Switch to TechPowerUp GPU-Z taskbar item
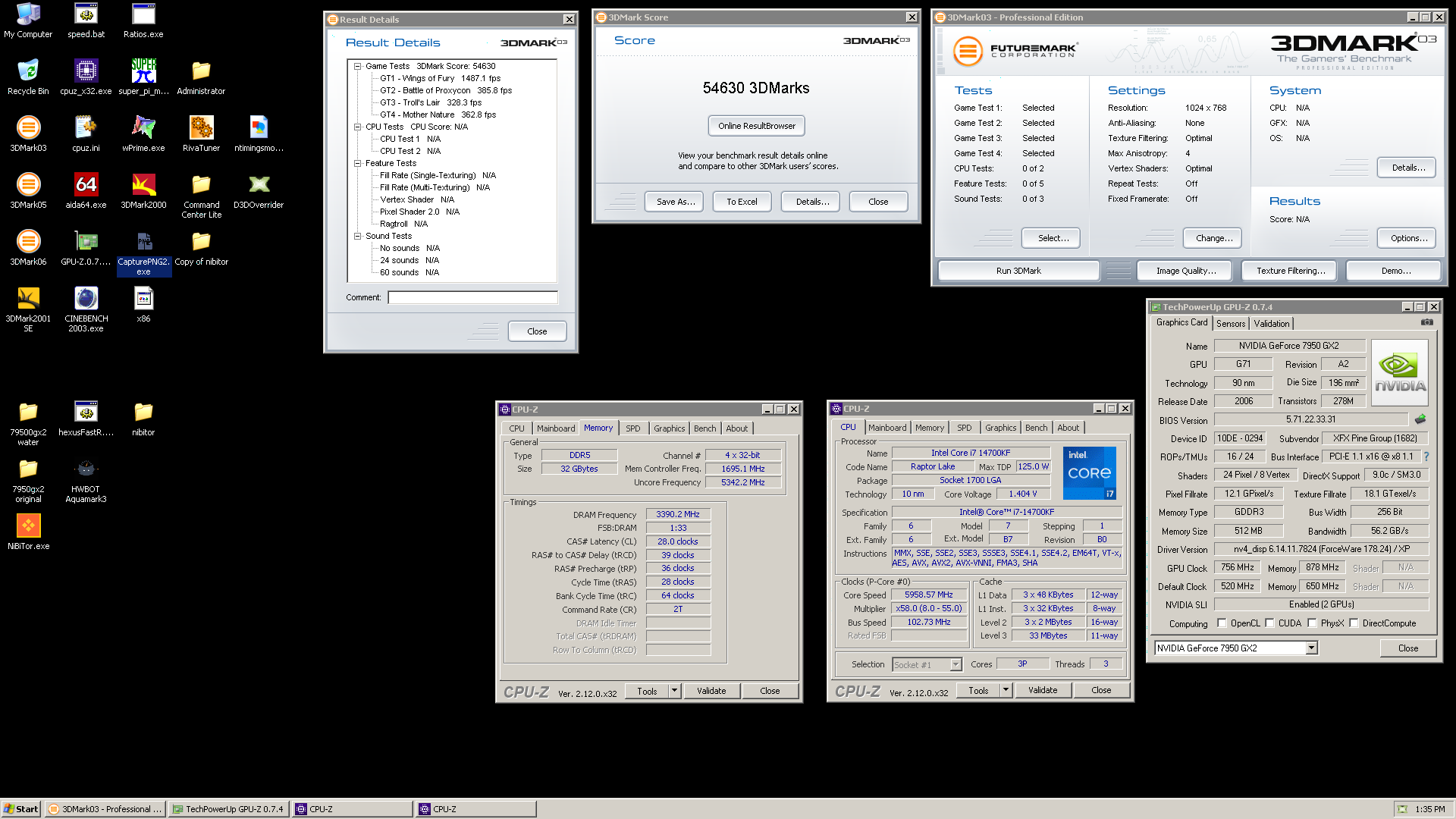This screenshot has height=819, width=1456. [x=227, y=809]
